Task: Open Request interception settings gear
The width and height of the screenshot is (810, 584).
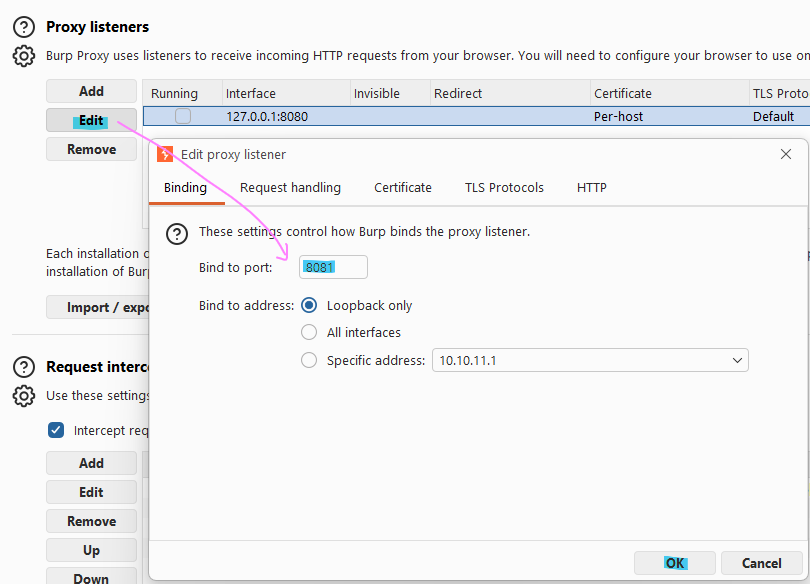Action: pyautogui.click(x=24, y=396)
